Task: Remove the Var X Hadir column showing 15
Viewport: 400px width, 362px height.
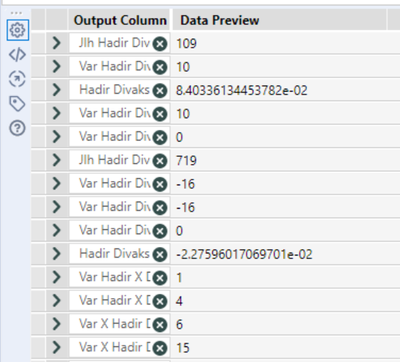Action: point(160,348)
